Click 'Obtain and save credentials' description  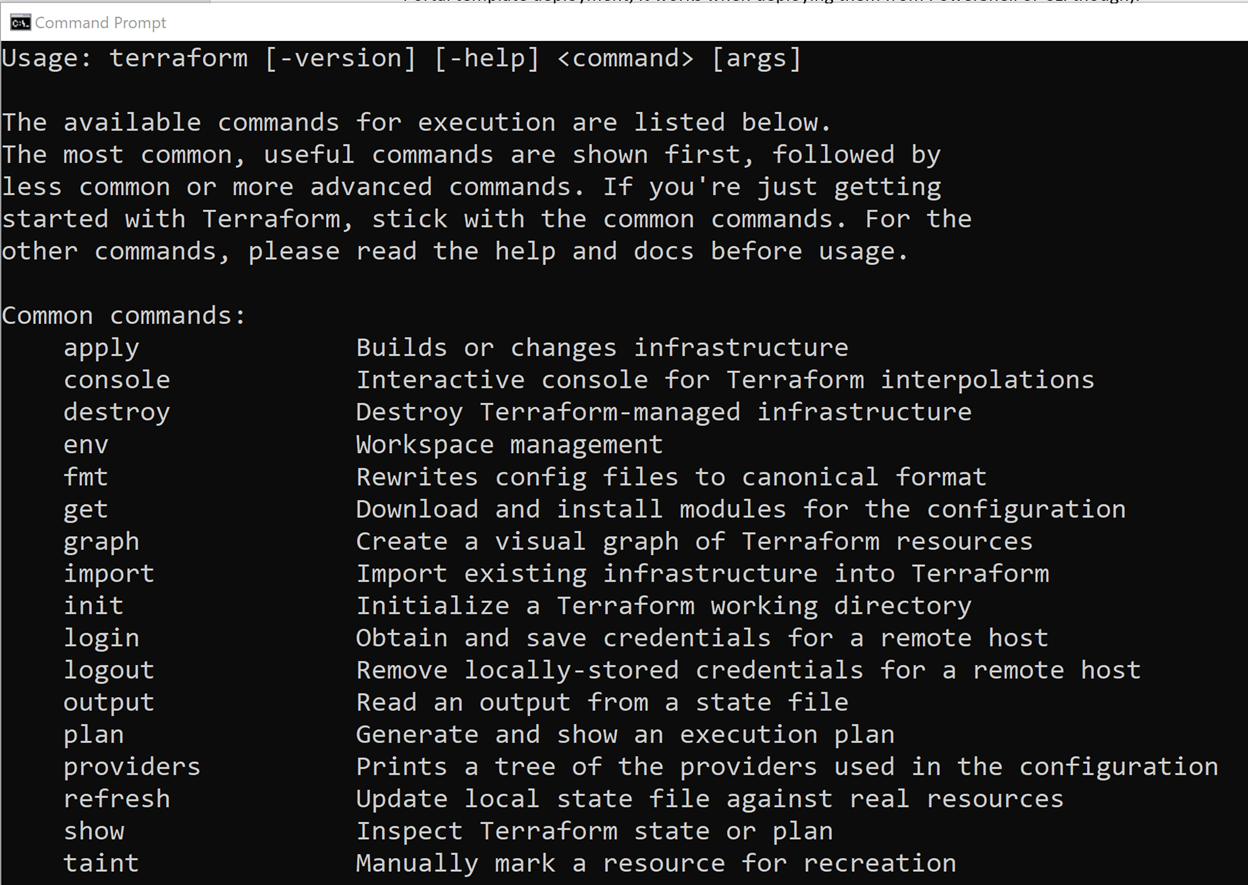pyautogui.click(x=702, y=638)
